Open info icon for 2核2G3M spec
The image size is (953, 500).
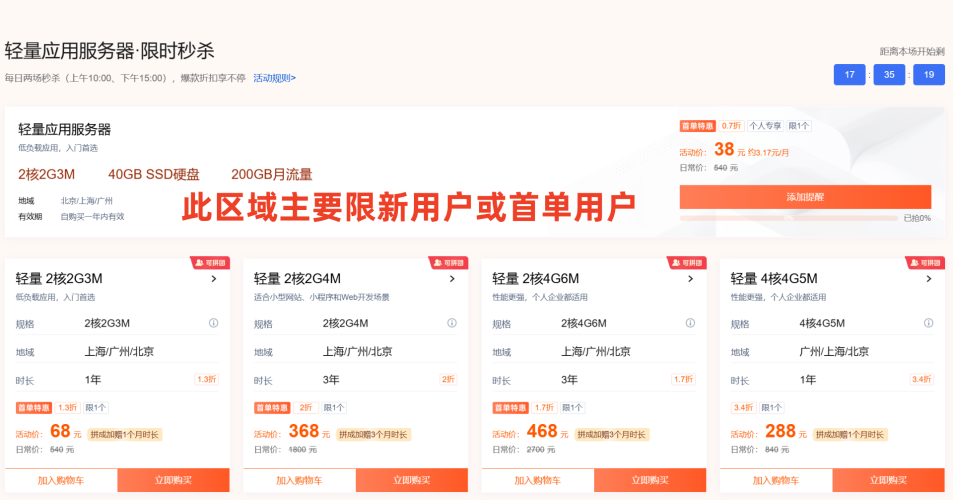(213, 323)
